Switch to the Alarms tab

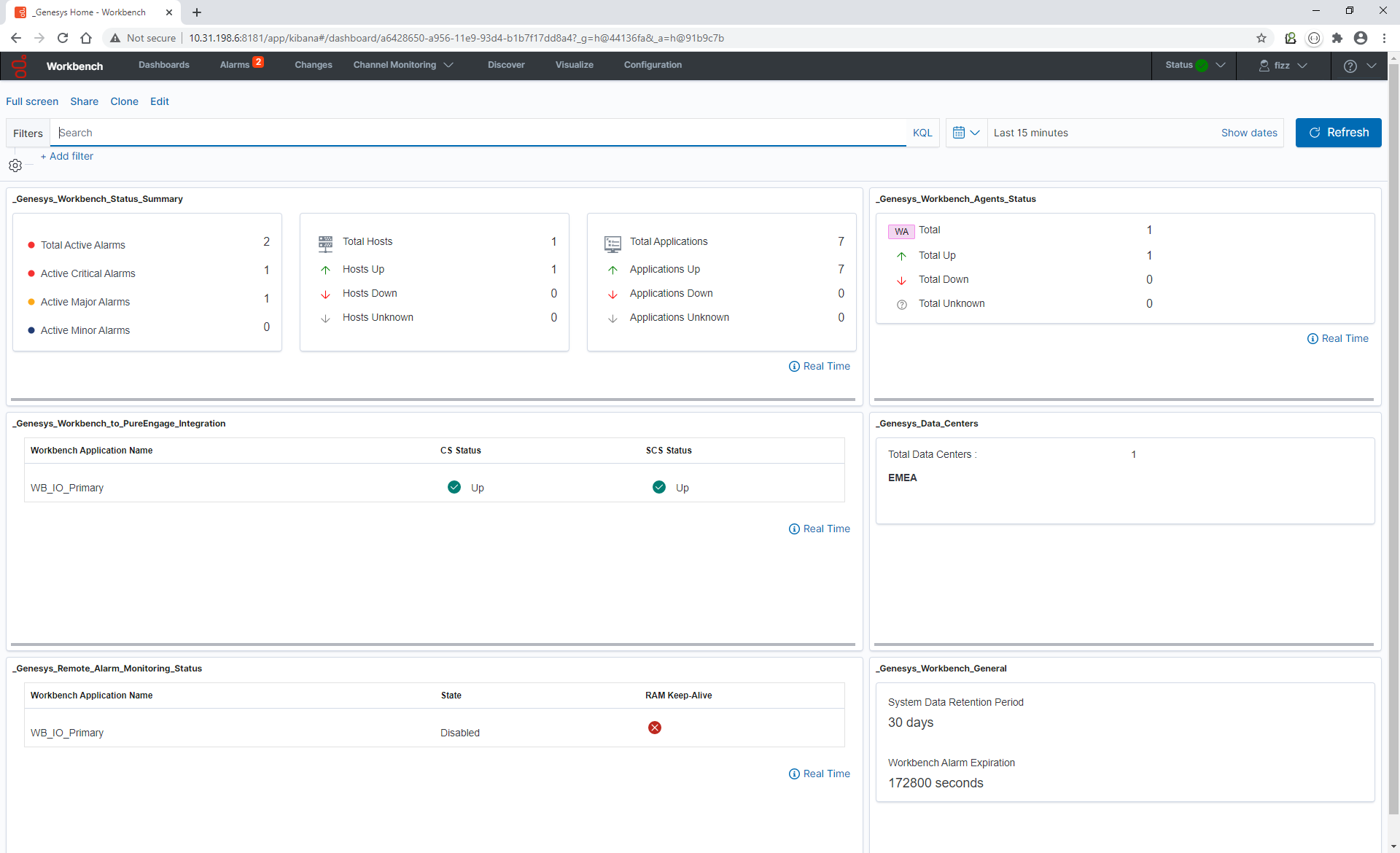point(236,64)
